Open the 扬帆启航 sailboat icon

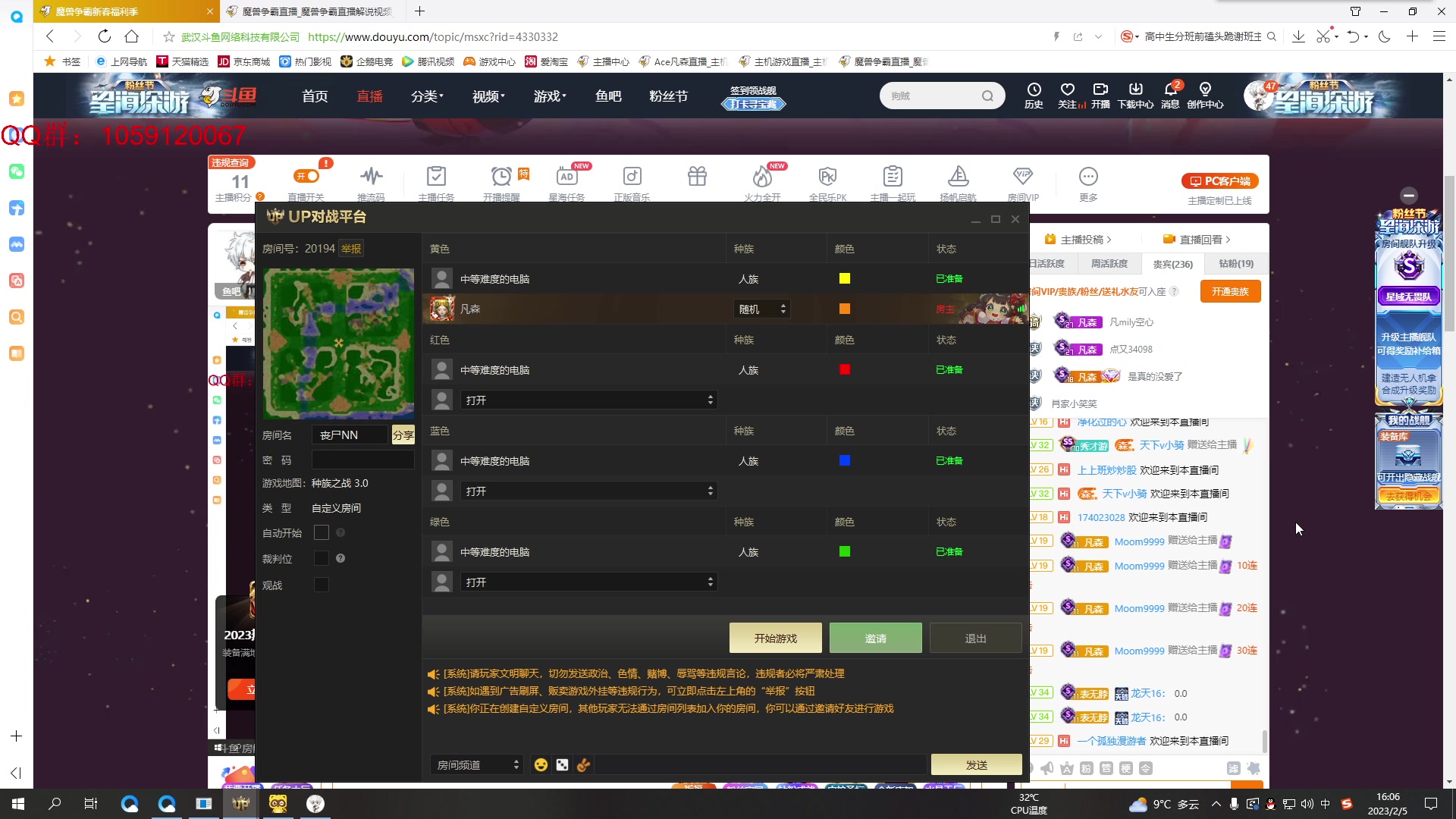pos(958,177)
